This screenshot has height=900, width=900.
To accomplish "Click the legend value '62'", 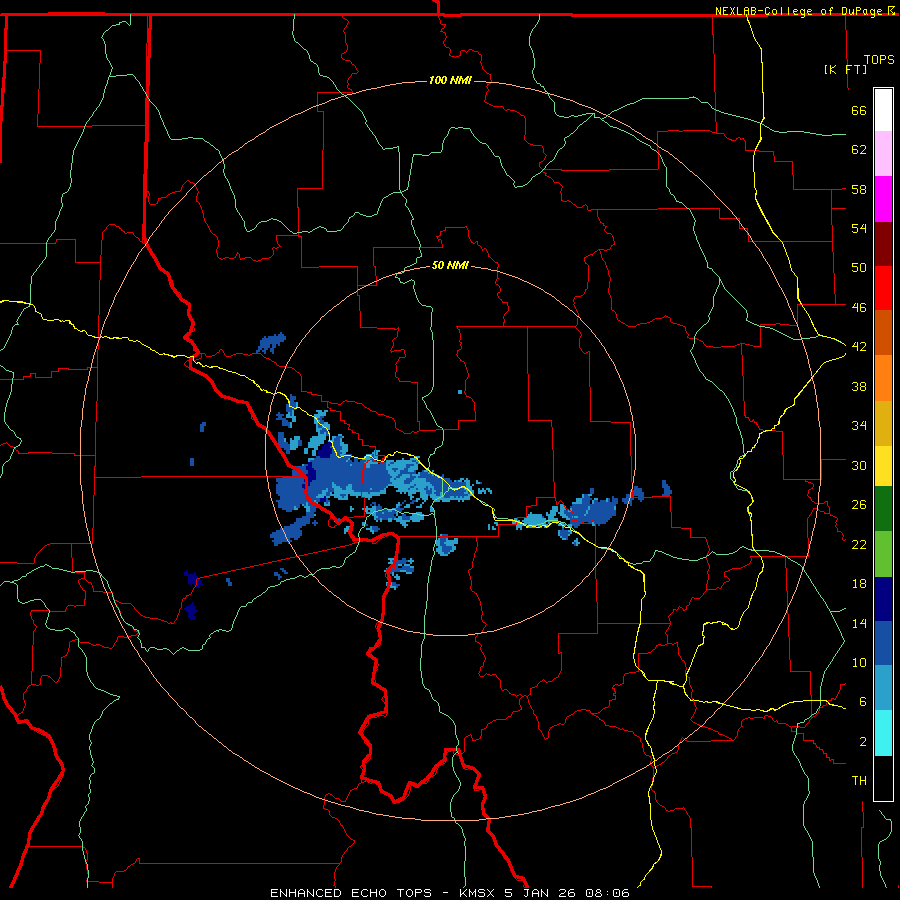I will tap(859, 150).
